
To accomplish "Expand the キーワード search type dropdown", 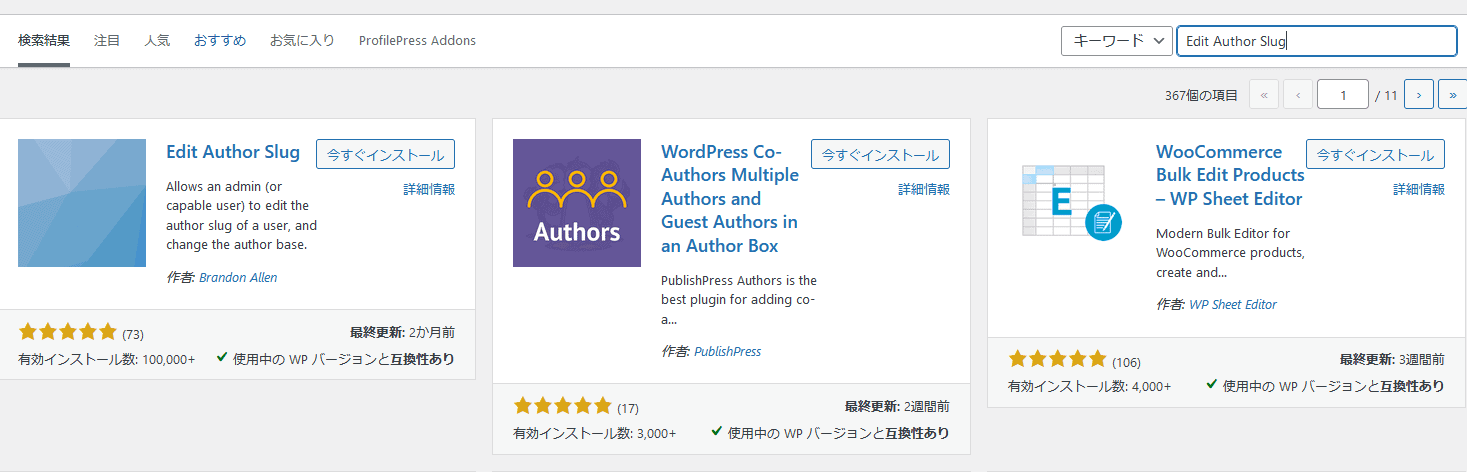I will (1116, 41).
